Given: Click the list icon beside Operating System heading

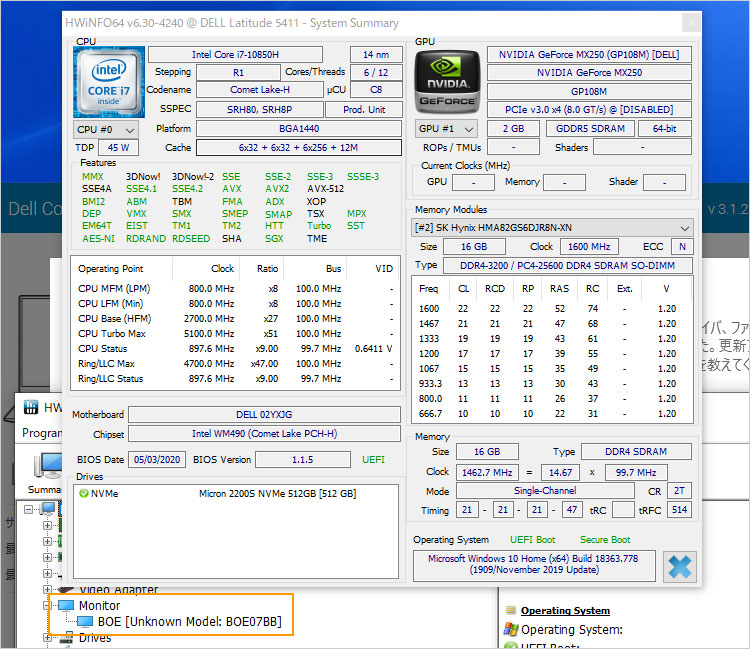Looking at the screenshot, I should coord(511,610).
